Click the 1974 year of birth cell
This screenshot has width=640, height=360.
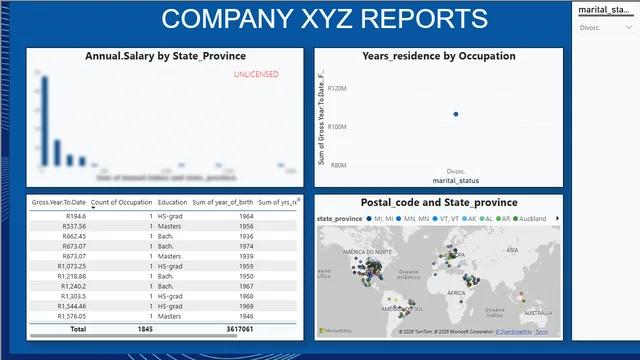click(x=246, y=246)
